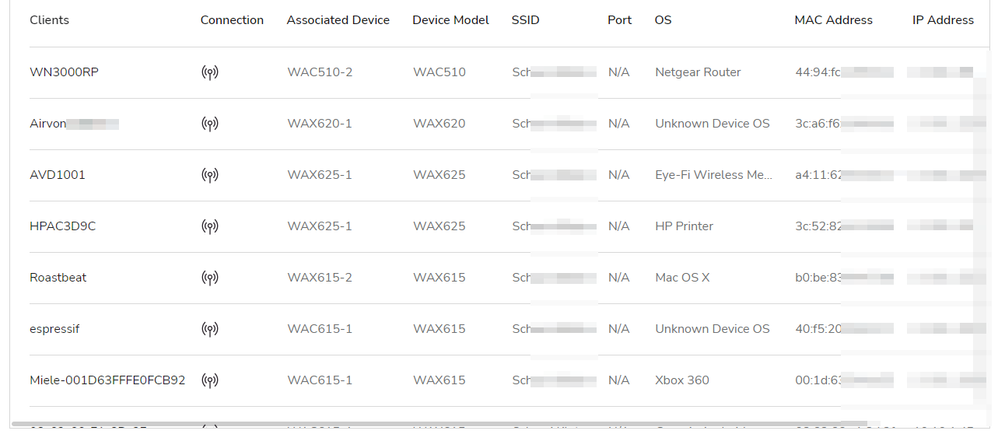Image resolution: width=998 pixels, height=441 pixels.
Task: Click the wireless icon in the Airvon row
Action: [x=209, y=124]
